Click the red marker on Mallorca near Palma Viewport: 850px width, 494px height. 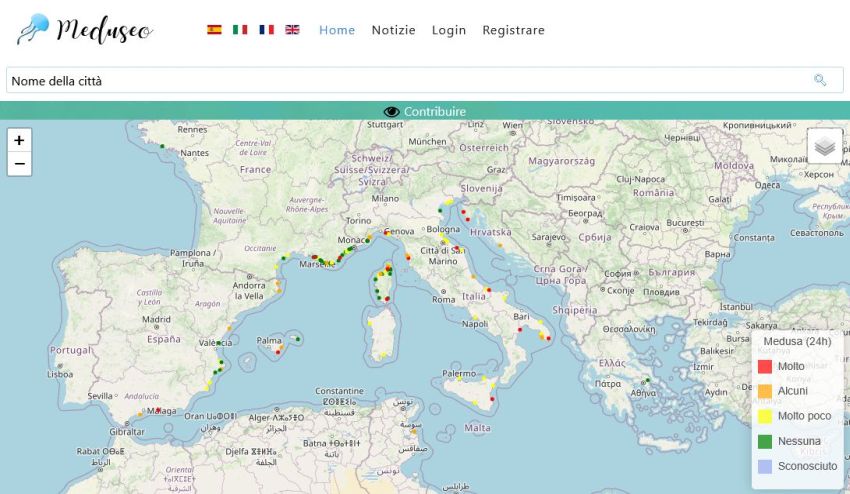click(278, 352)
